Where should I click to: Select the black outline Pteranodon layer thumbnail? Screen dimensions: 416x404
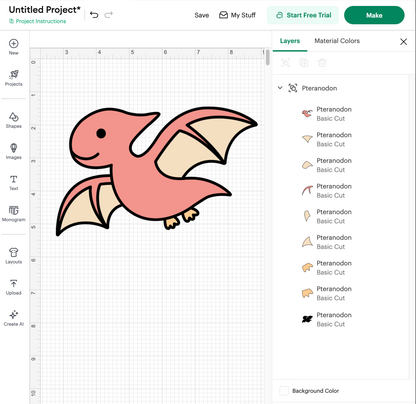[x=307, y=319]
